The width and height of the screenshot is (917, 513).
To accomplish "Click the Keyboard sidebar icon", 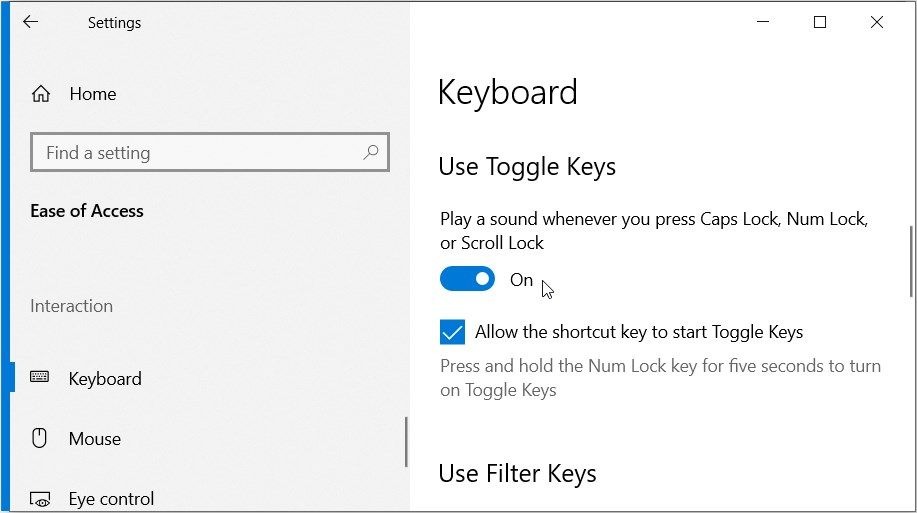I will (x=40, y=377).
